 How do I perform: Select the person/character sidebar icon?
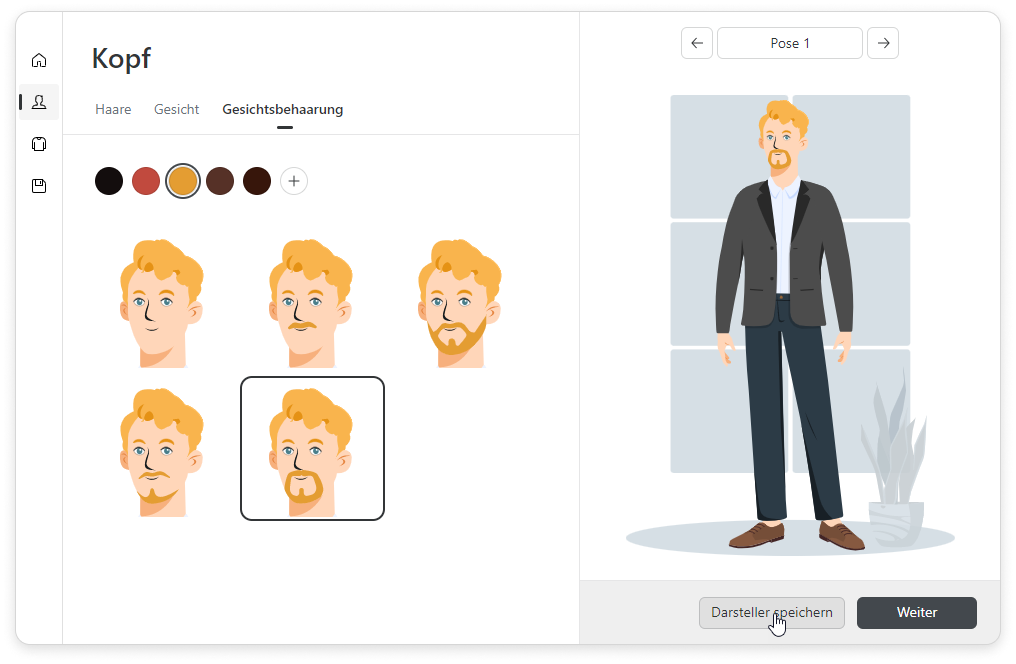click(x=39, y=102)
